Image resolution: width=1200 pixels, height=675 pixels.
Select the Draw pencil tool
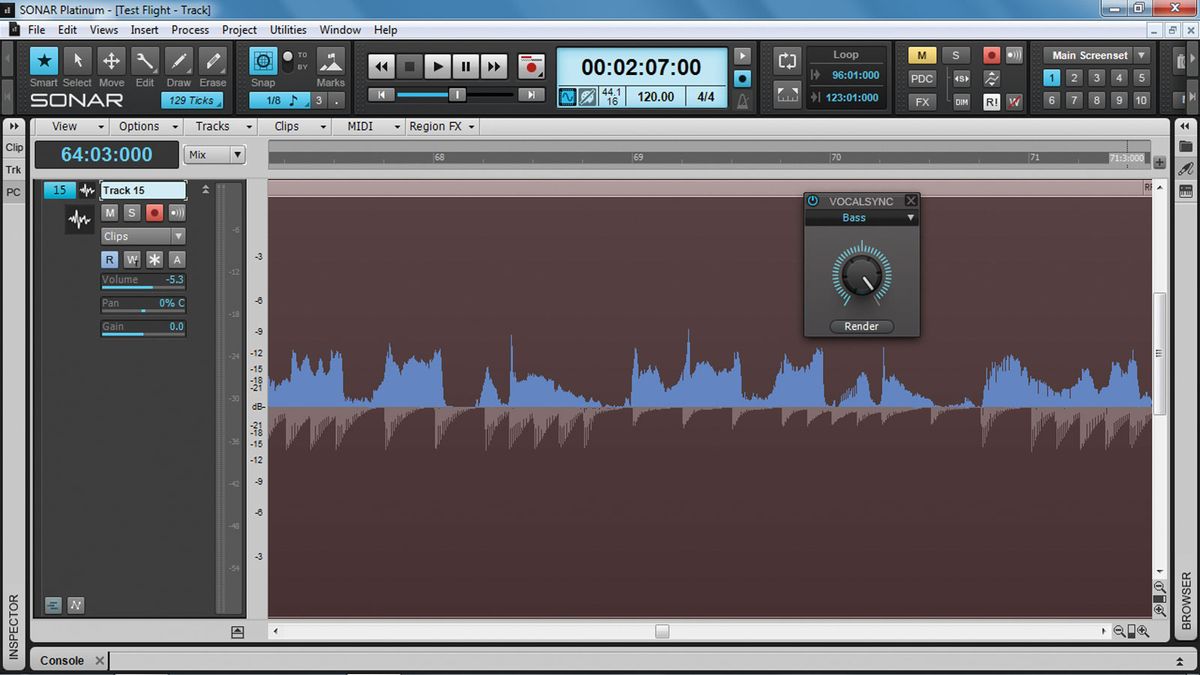click(x=179, y=62)
